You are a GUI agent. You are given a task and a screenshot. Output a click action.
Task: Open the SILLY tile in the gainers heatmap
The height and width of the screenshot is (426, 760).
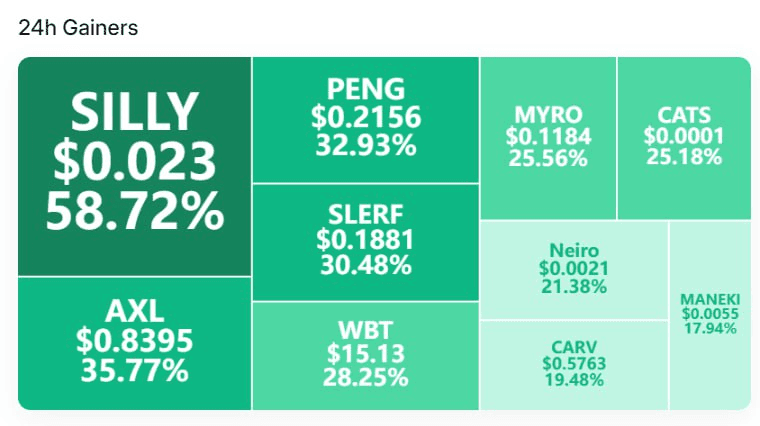pyautogui.click(x=135, y=167)
